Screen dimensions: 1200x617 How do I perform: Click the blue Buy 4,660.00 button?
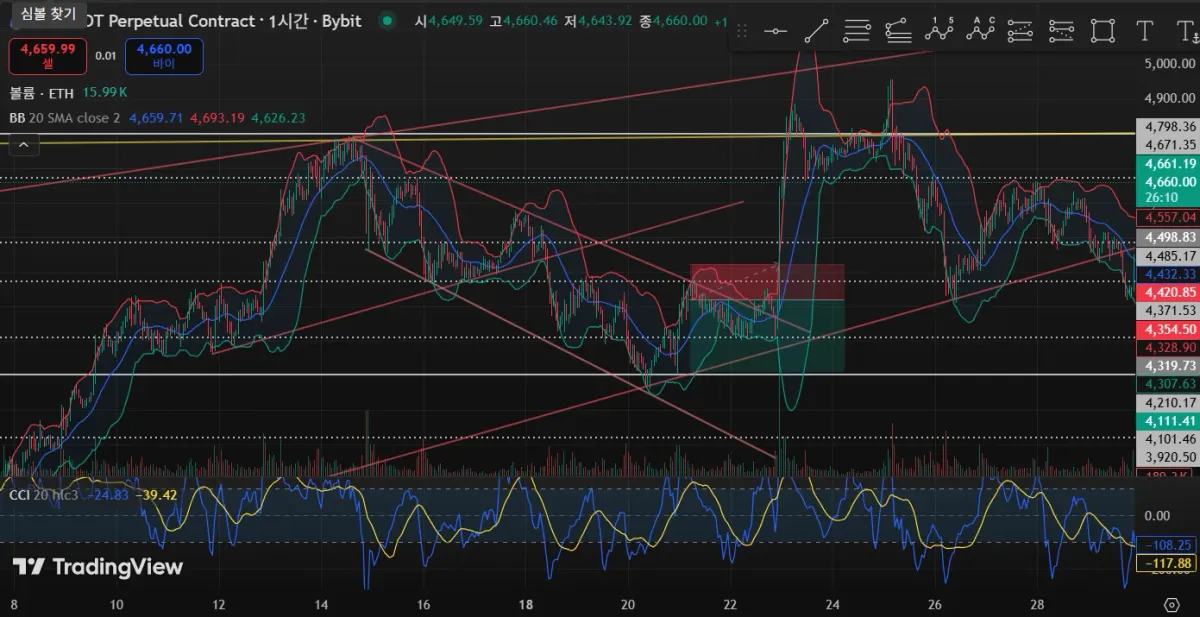164,56
